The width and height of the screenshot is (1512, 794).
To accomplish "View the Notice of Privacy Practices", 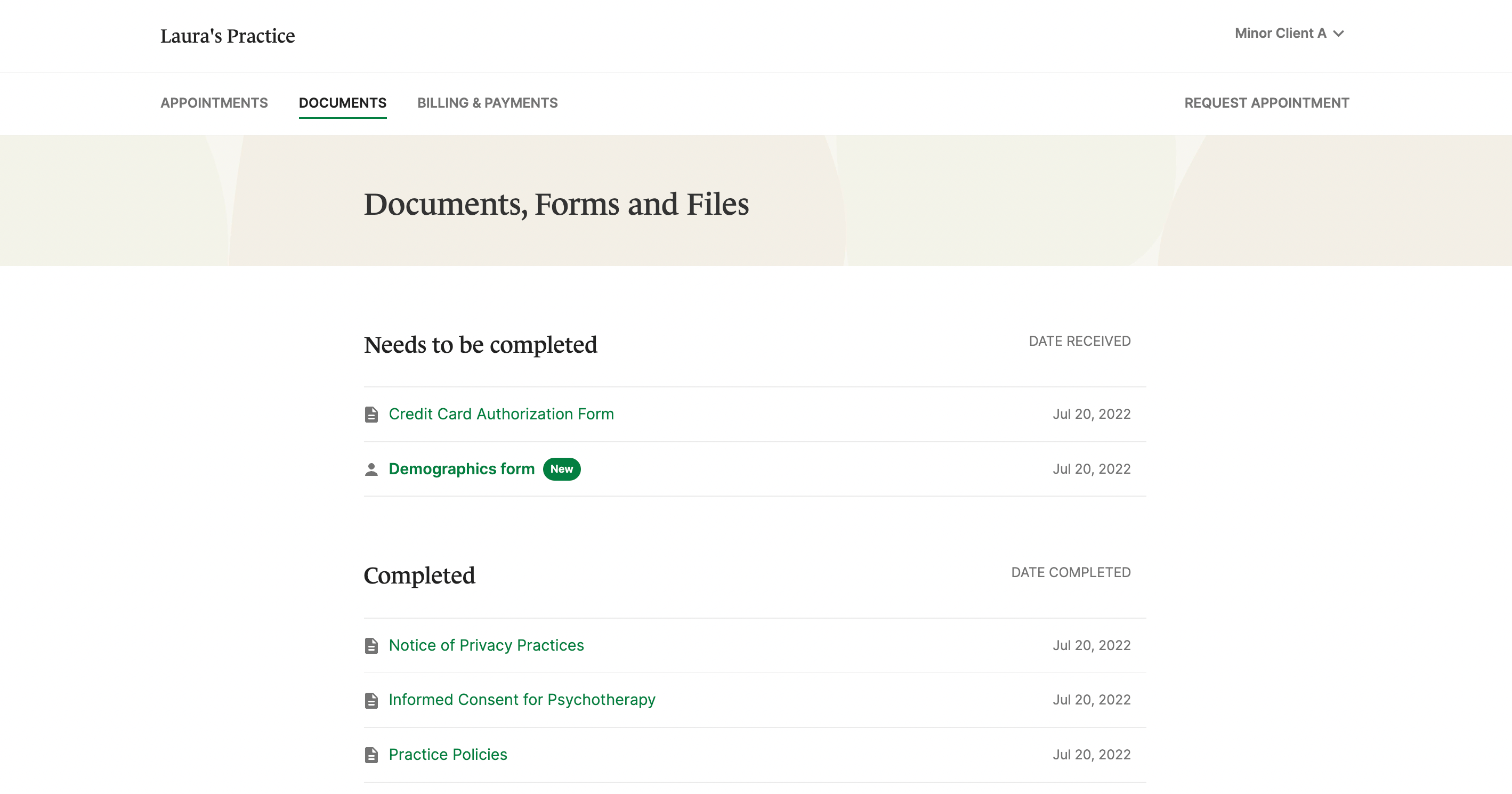I will tap(486, 645).
